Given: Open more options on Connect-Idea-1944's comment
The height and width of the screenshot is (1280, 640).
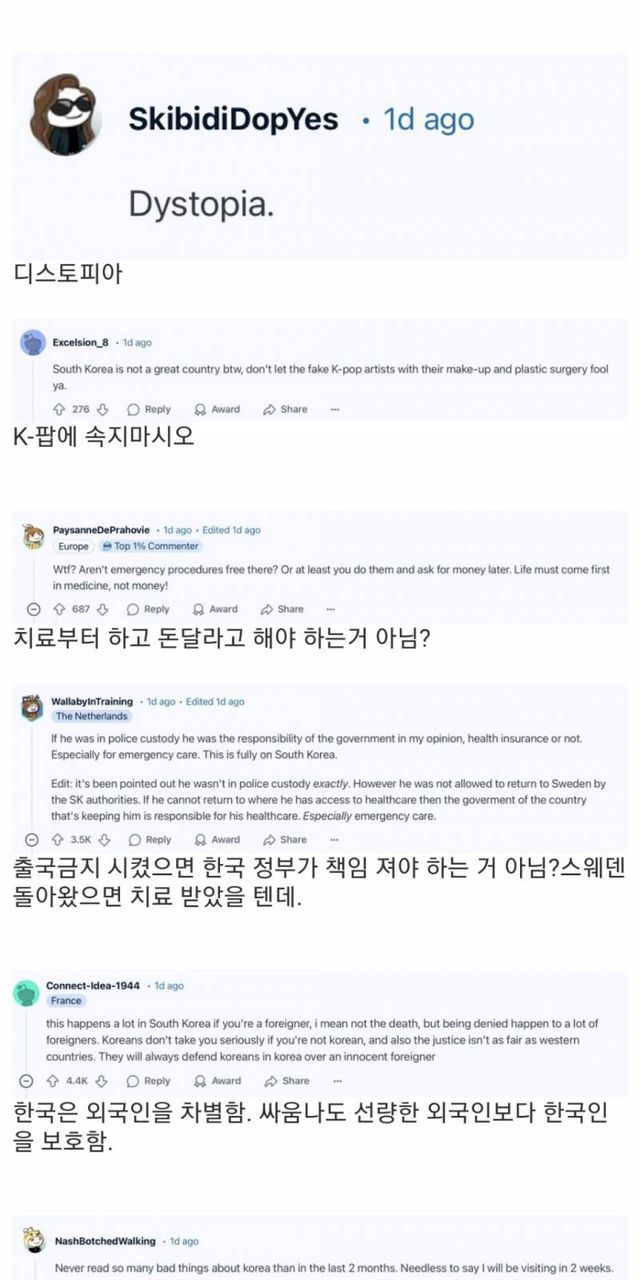Looking at the screenshot, I should pyautogui.click(x=334, y=1081).
